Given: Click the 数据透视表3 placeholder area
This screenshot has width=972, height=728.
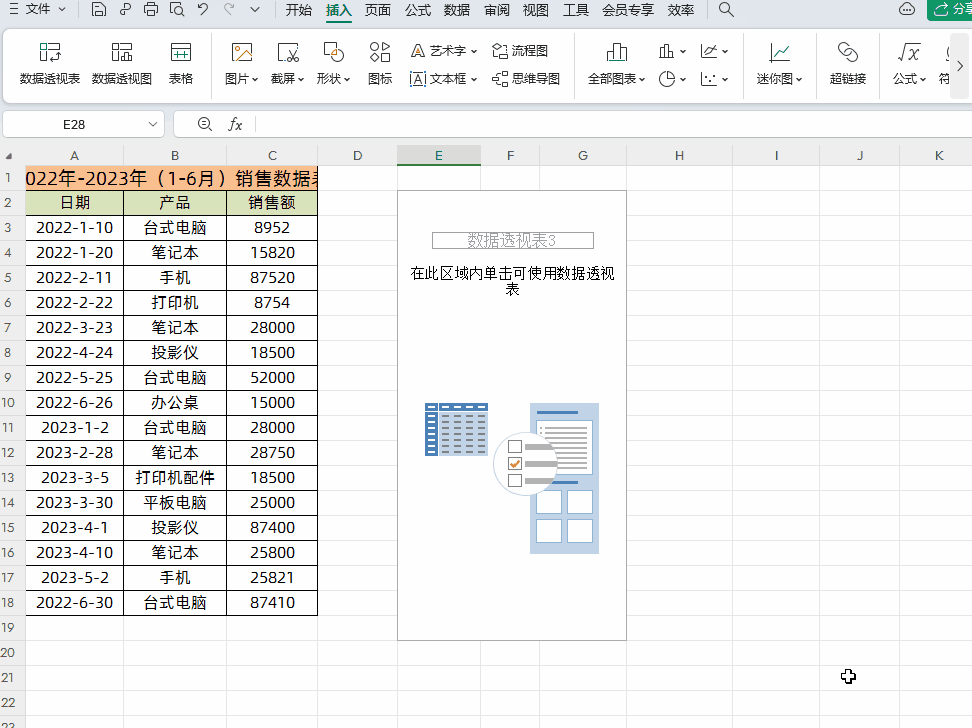Looking at the screenshot, I should (x=512, y=415).
